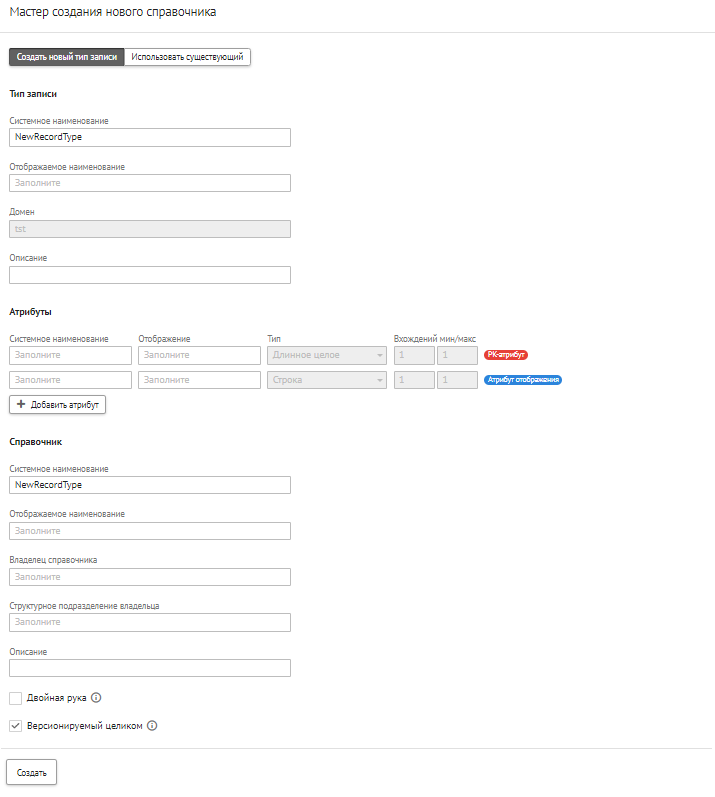This screenshot has width=715, height=797.
Task: Click info icon next to Двойная рука
Action: point(97,698)
